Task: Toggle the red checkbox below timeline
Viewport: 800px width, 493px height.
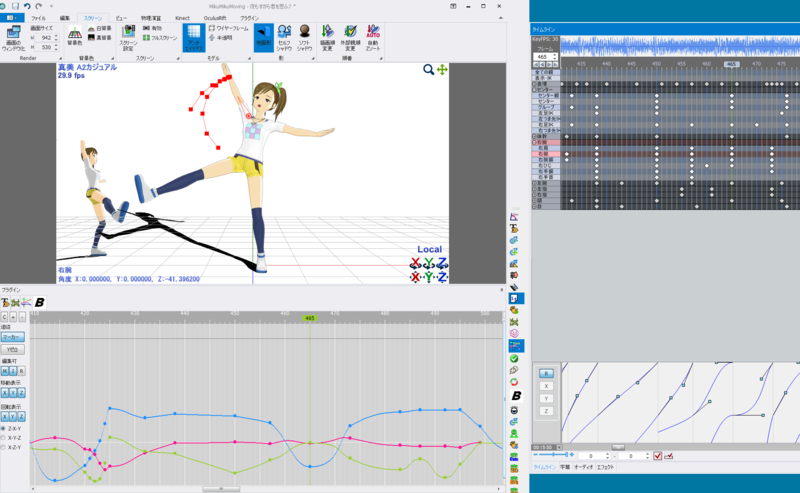Action: pos(658,456)
